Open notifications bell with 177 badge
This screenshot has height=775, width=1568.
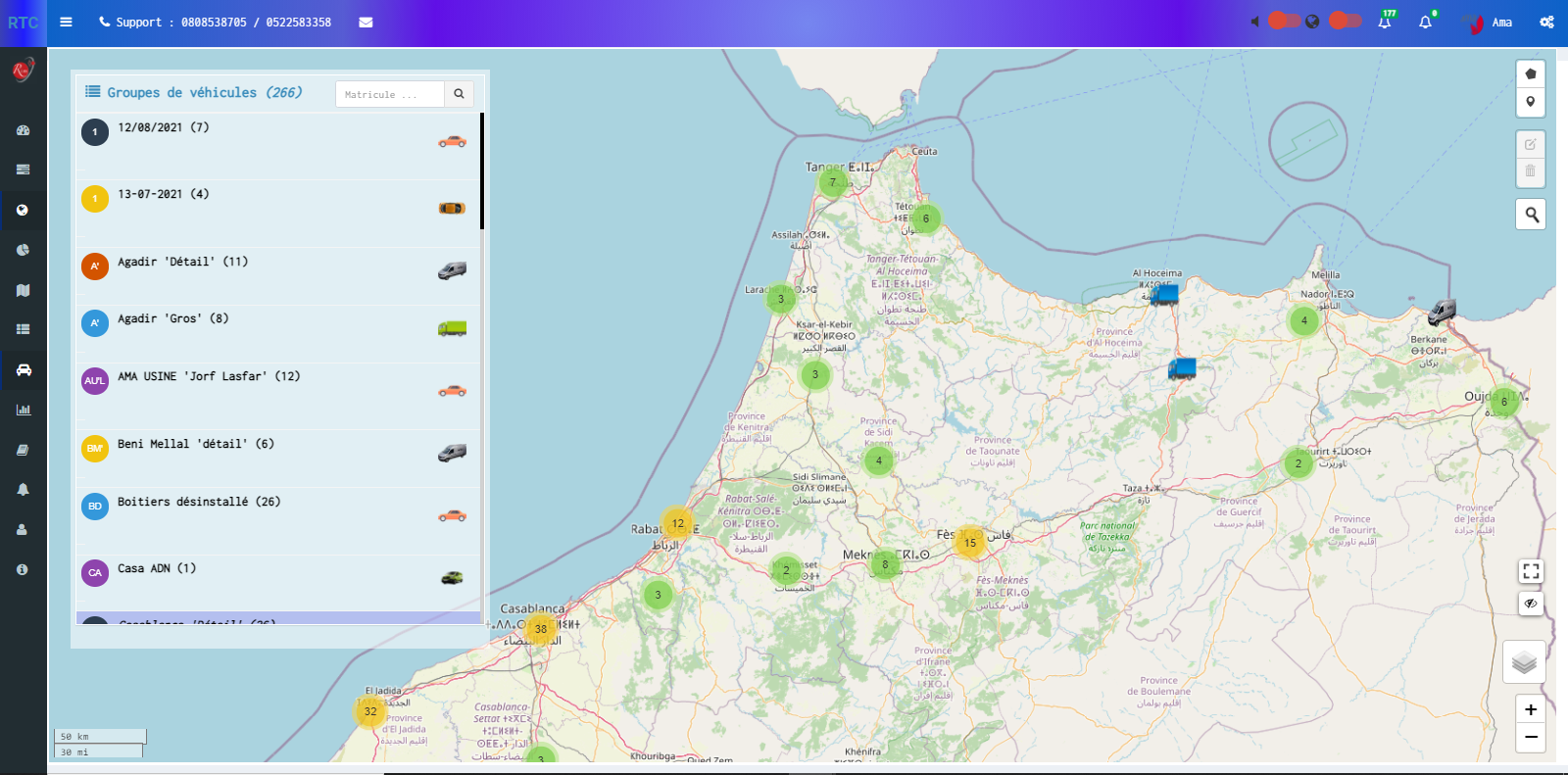coord(1385,22)
